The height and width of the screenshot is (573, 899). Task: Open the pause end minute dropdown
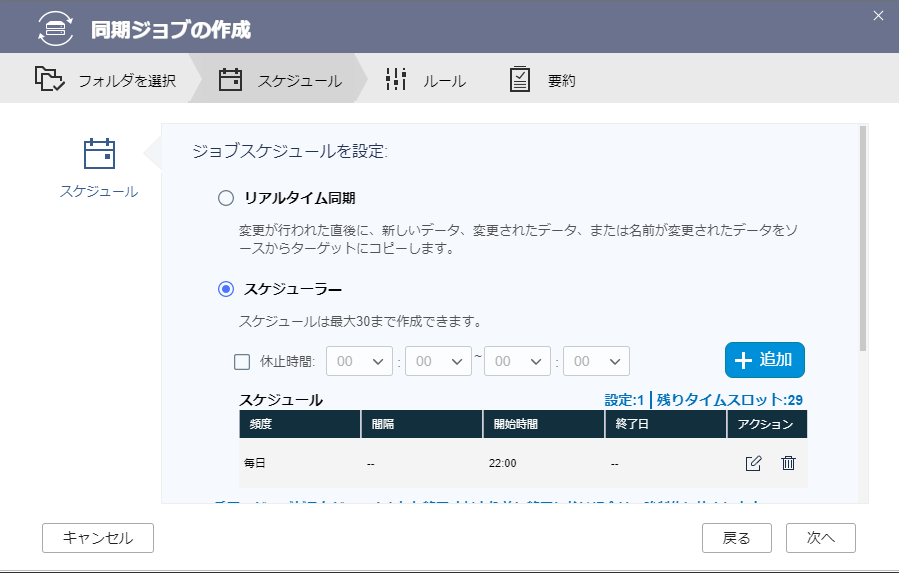pos(596,362)
